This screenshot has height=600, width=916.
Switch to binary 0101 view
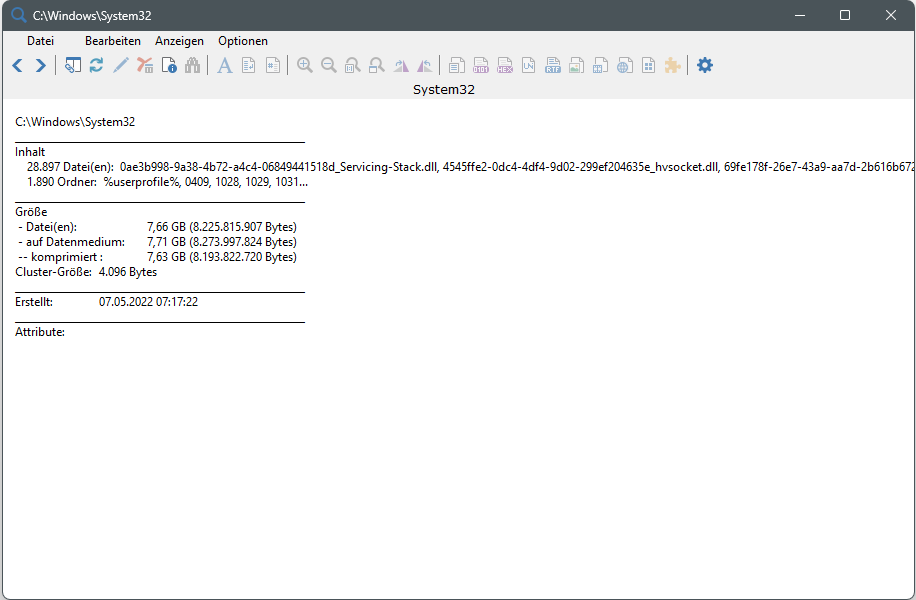(481, 65)
